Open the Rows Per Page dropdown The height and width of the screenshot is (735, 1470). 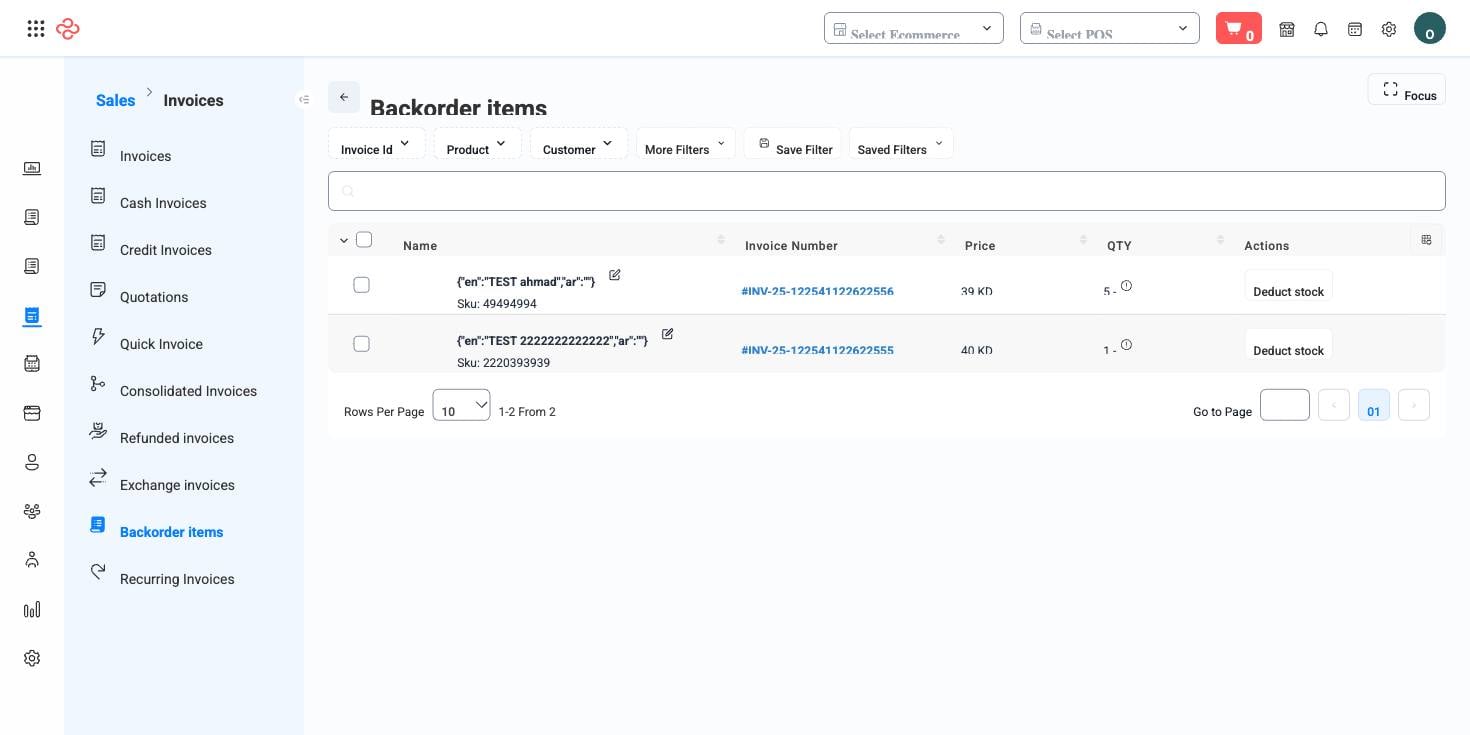[461, 405]
